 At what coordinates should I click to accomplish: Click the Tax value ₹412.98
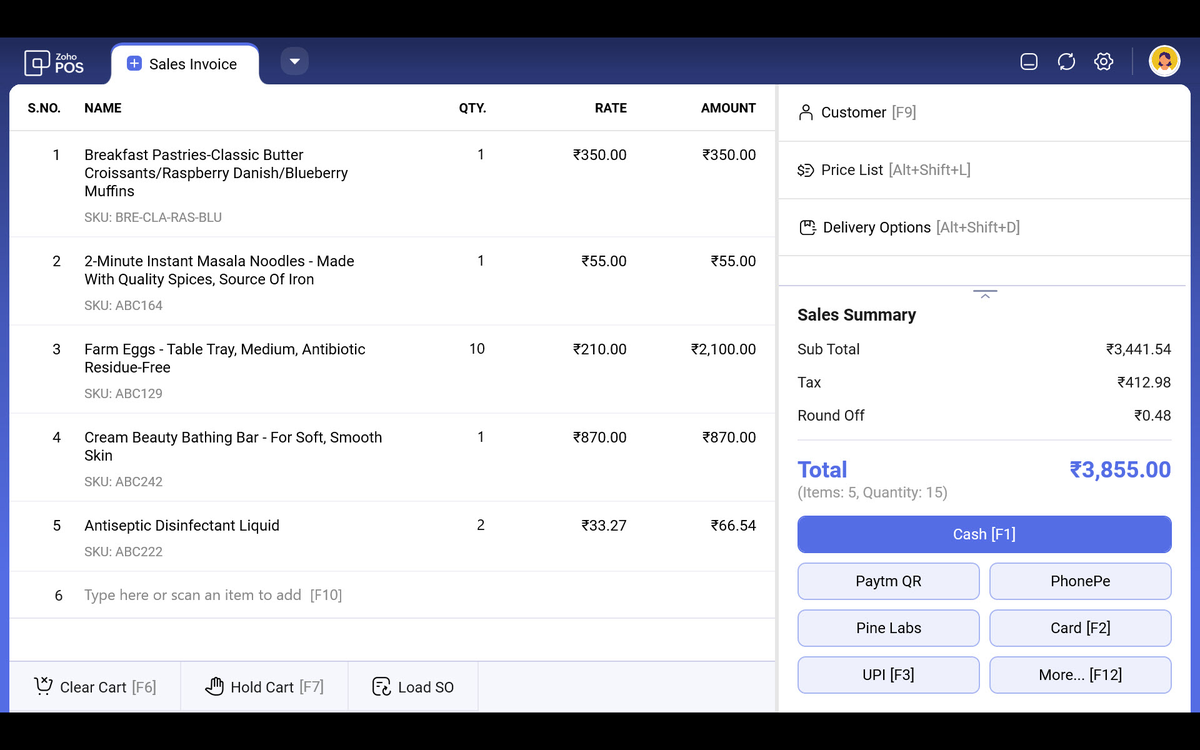coord(1144,382)
